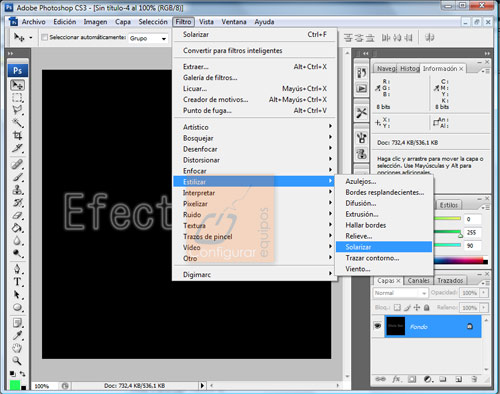The height and width of the screenshot is (394, 500).
Task: Toggle lock all padlock icon
Action: click(x=426, y=307)
